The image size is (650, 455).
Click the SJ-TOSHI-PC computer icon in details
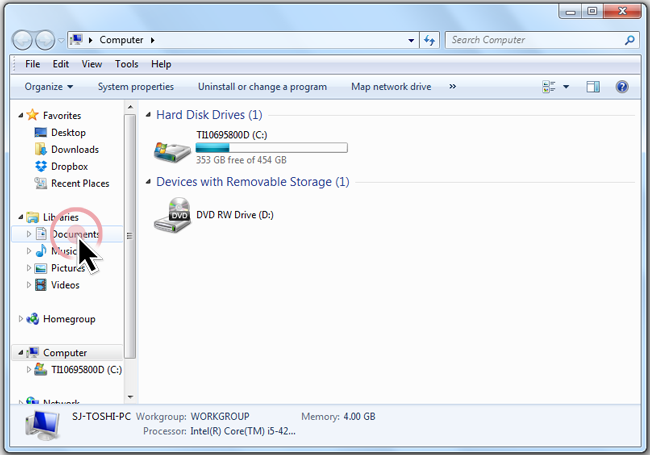[x=43, y=425]
